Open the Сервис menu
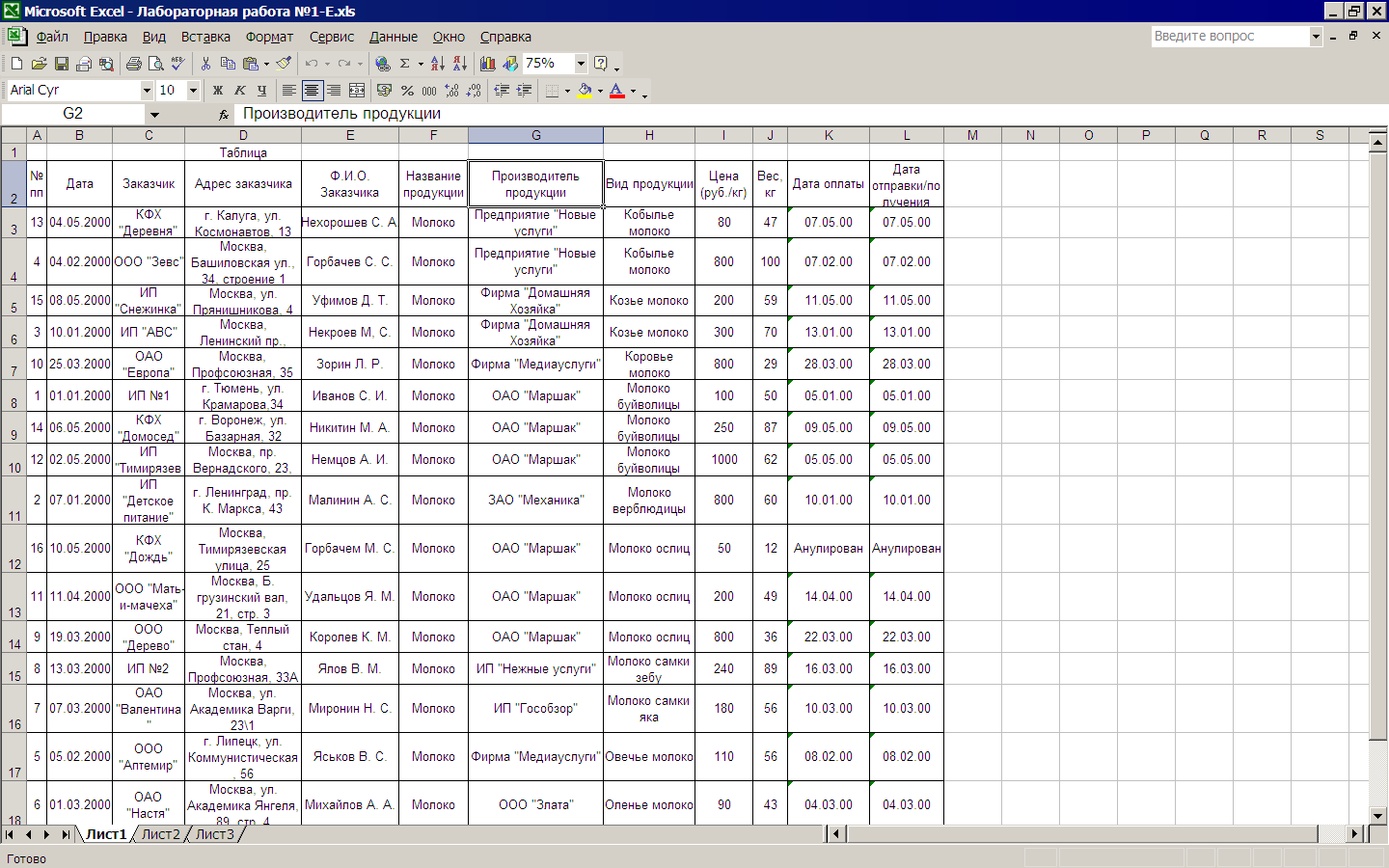 point(332,37)
